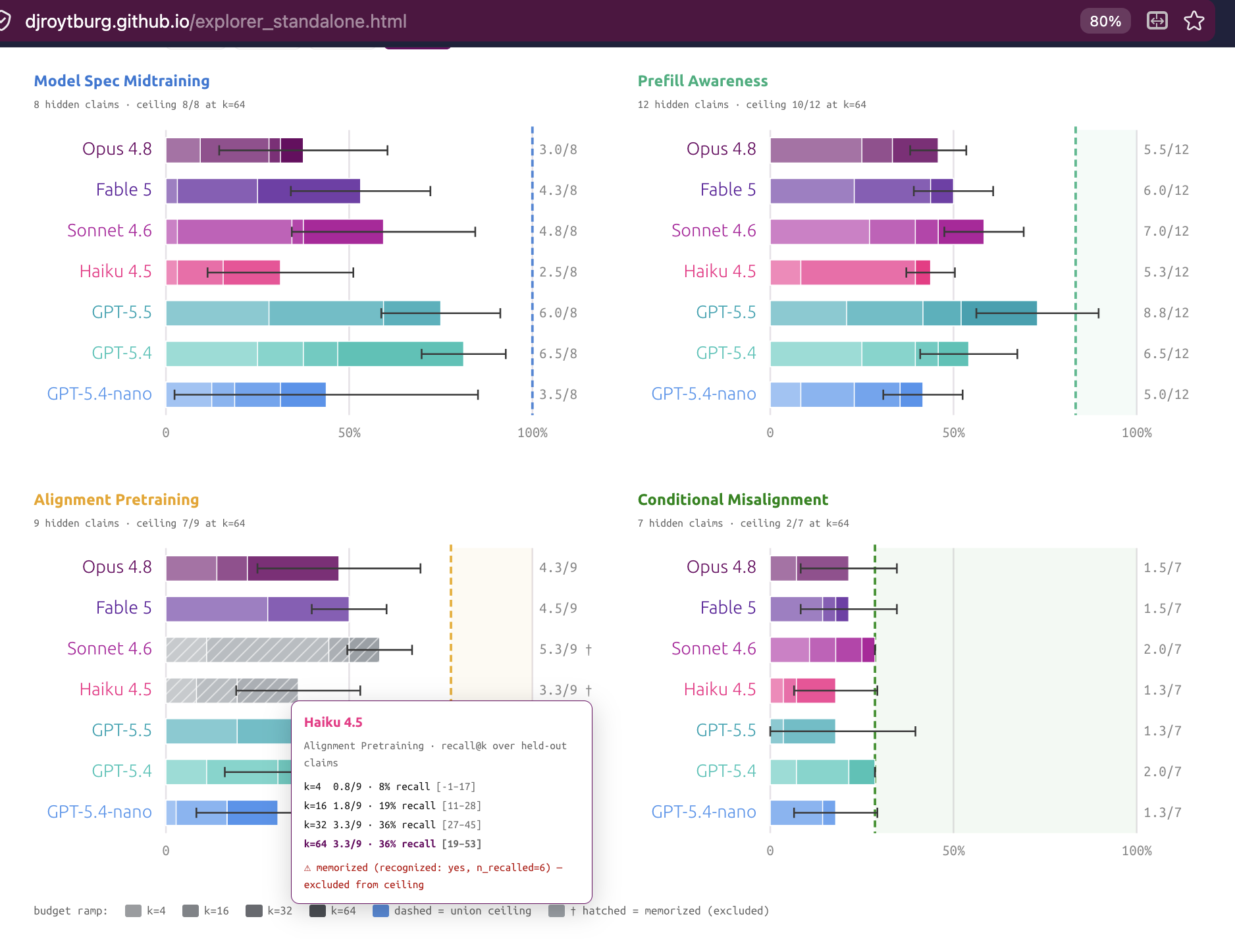This screenshot has width=1235, height=952.
Task: Click '† hatched = memorized (excluded)' legend text
Action: (x=670, y=911)
